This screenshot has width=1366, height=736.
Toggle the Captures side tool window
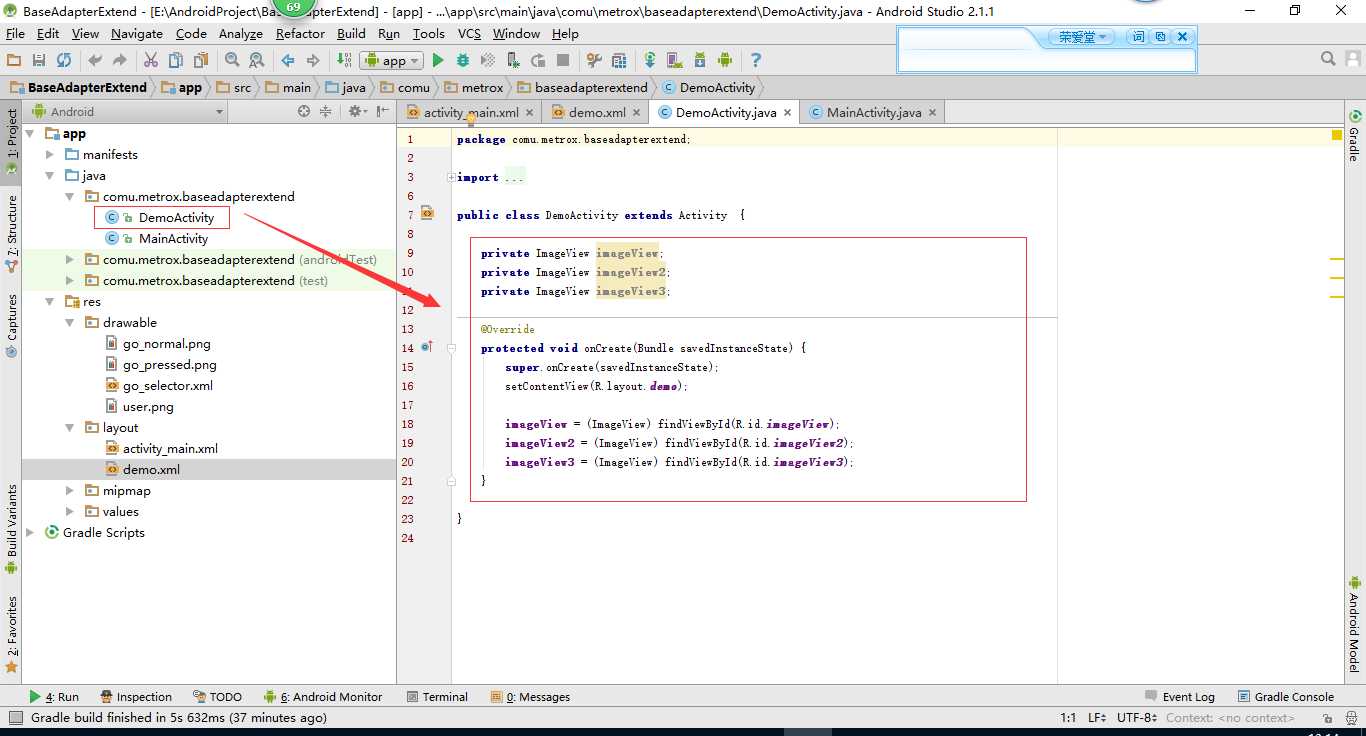coord(12,325)
